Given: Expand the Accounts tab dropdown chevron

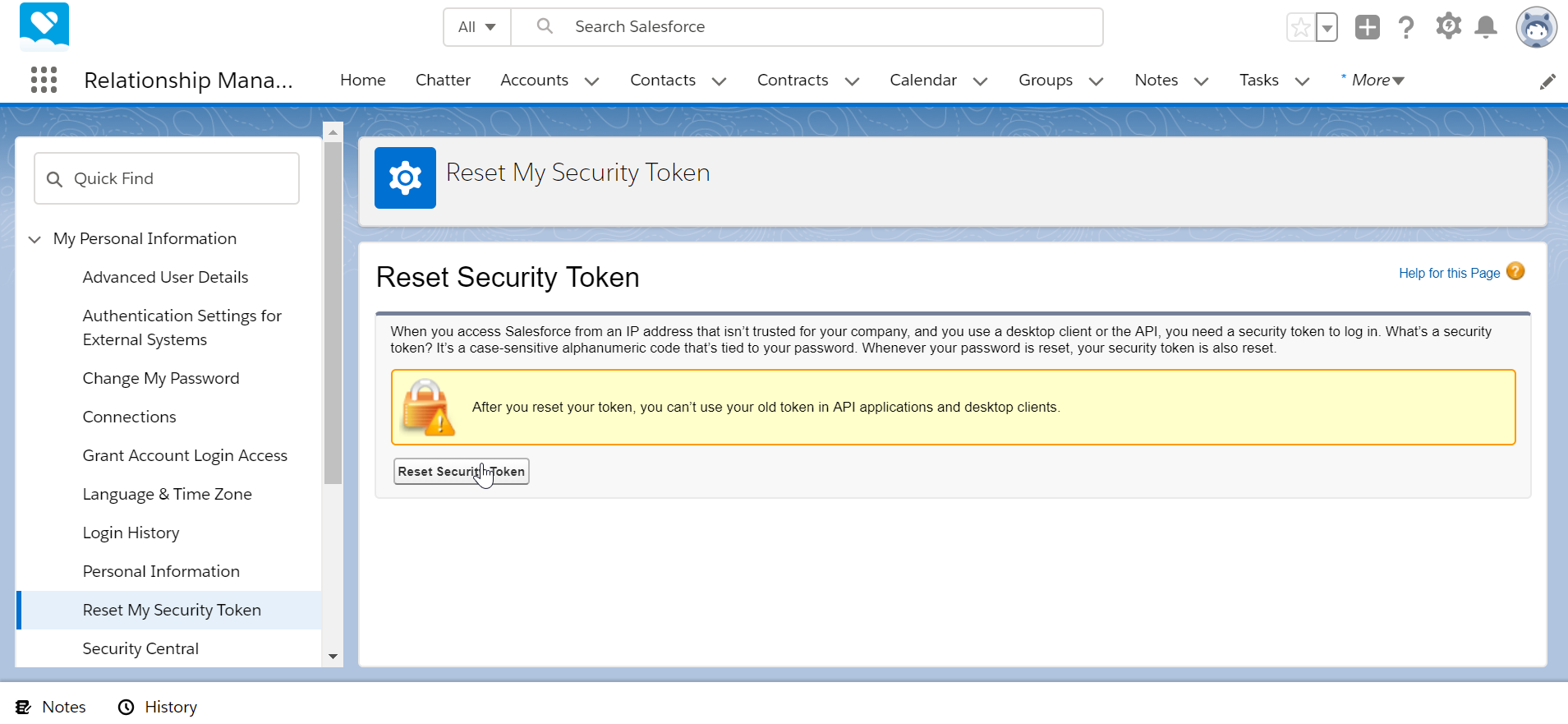Looking at the screenshot, I should point(591,81).
